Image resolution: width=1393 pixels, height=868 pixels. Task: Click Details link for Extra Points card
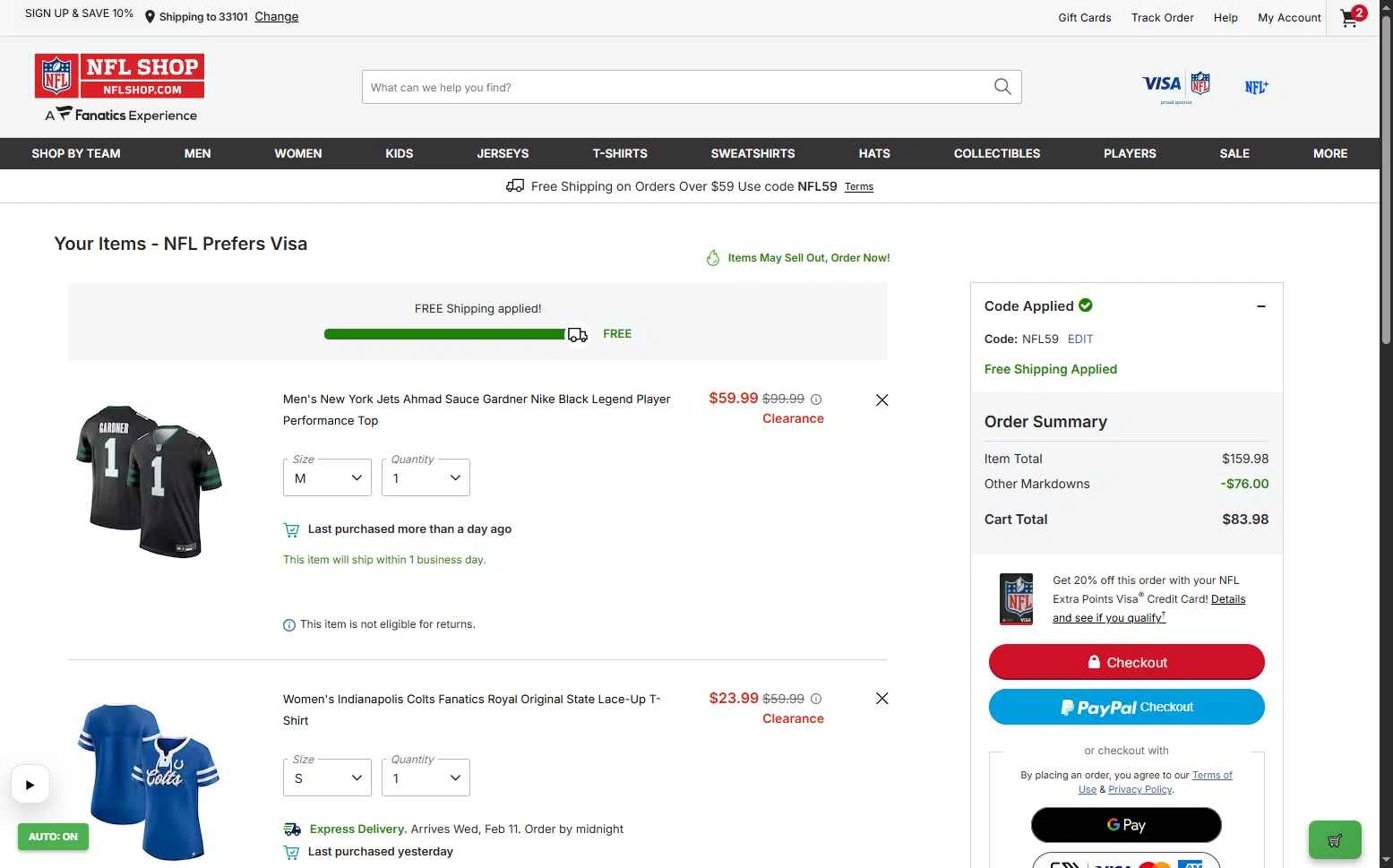pos(1228,599)
